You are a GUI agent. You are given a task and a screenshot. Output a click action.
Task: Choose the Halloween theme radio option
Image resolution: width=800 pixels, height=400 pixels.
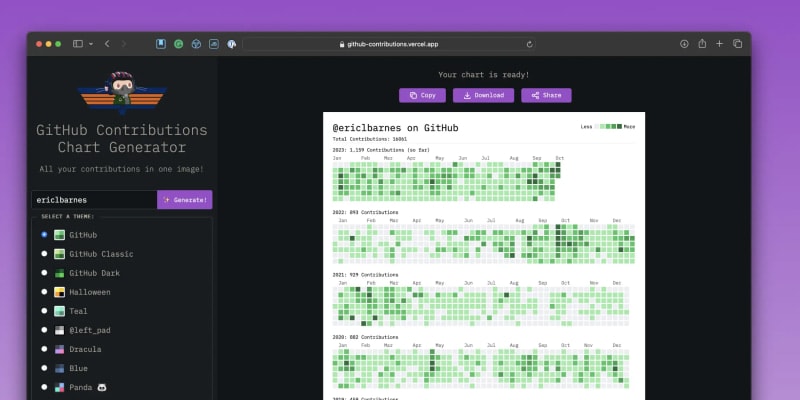coord(44,292)
